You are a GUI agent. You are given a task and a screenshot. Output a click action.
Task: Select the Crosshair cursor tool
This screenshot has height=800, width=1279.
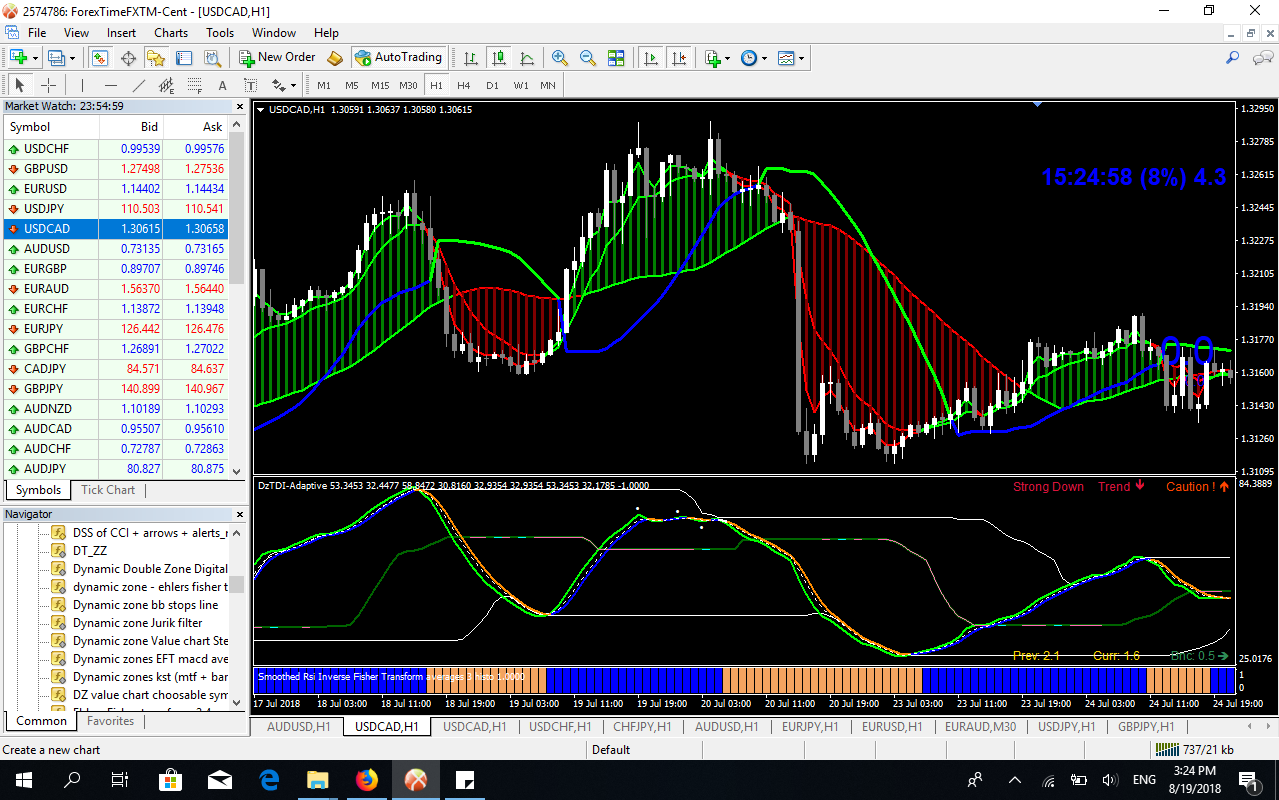(x=48, y=85)
